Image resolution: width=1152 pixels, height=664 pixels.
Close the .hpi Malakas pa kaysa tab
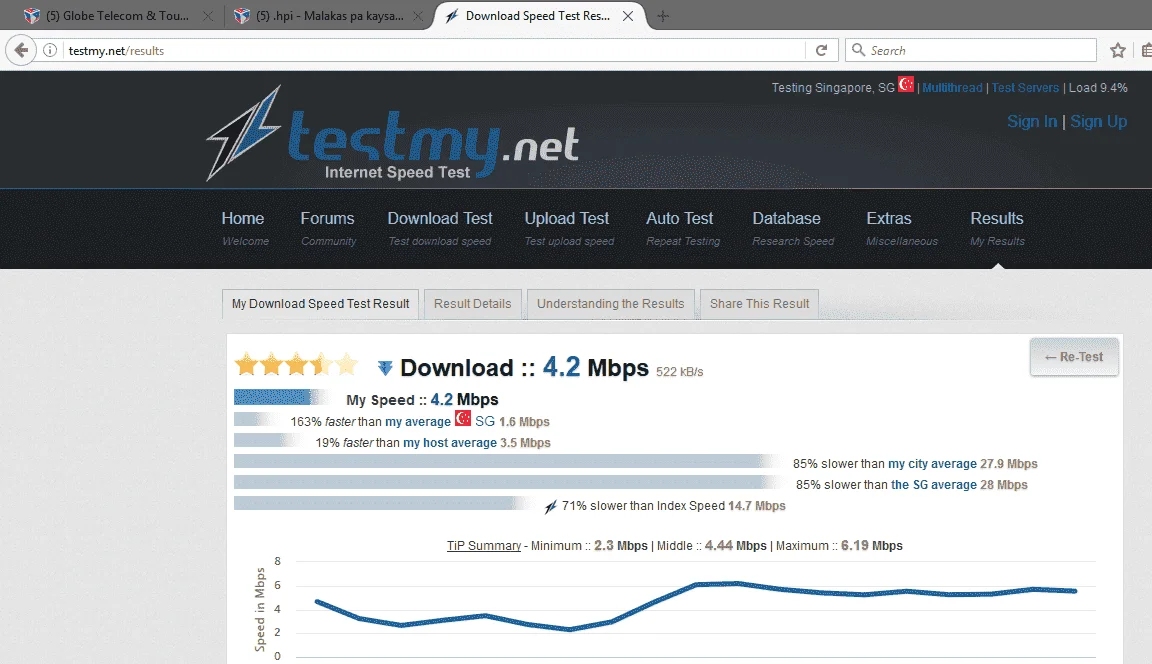click(x=418, y=15)
